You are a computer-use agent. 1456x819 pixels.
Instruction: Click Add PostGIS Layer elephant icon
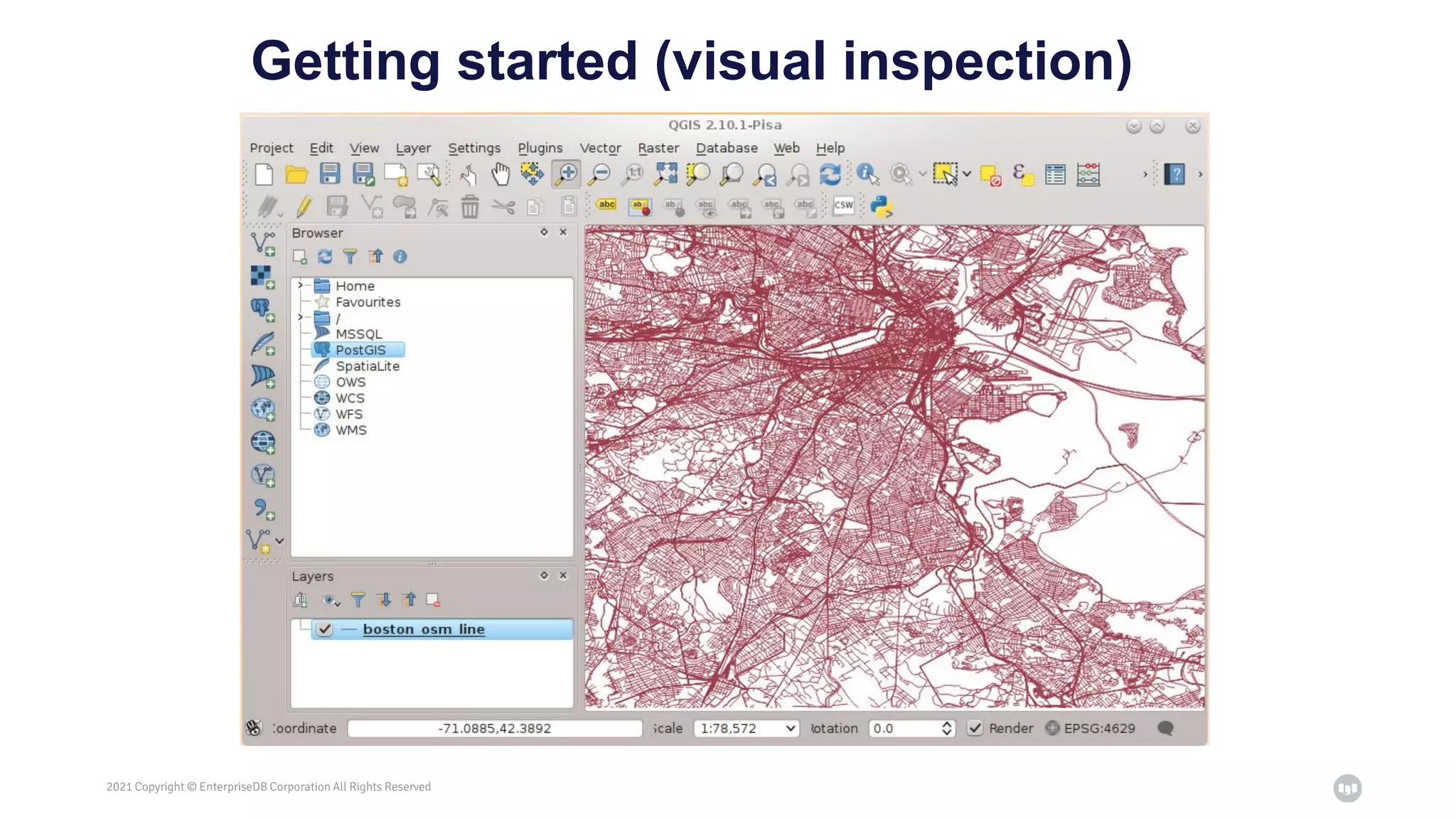pos(263,310)
